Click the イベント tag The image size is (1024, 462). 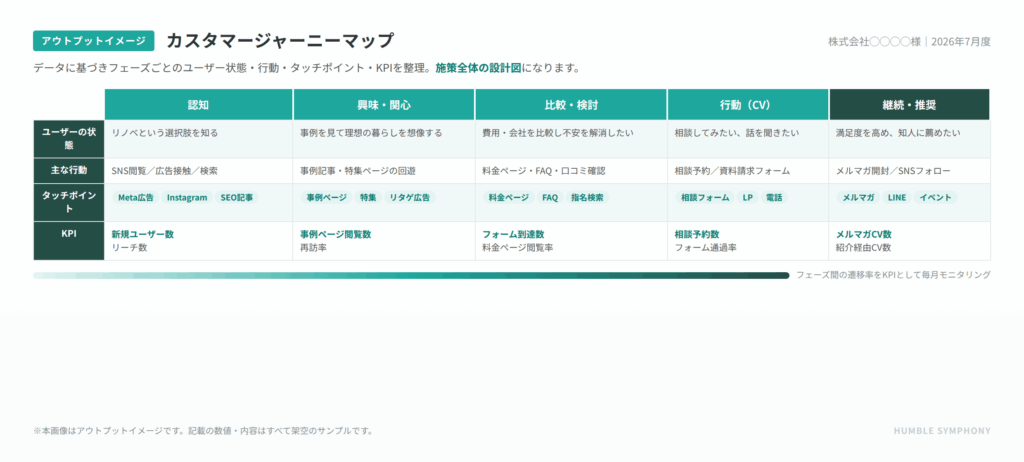[935, 197]
